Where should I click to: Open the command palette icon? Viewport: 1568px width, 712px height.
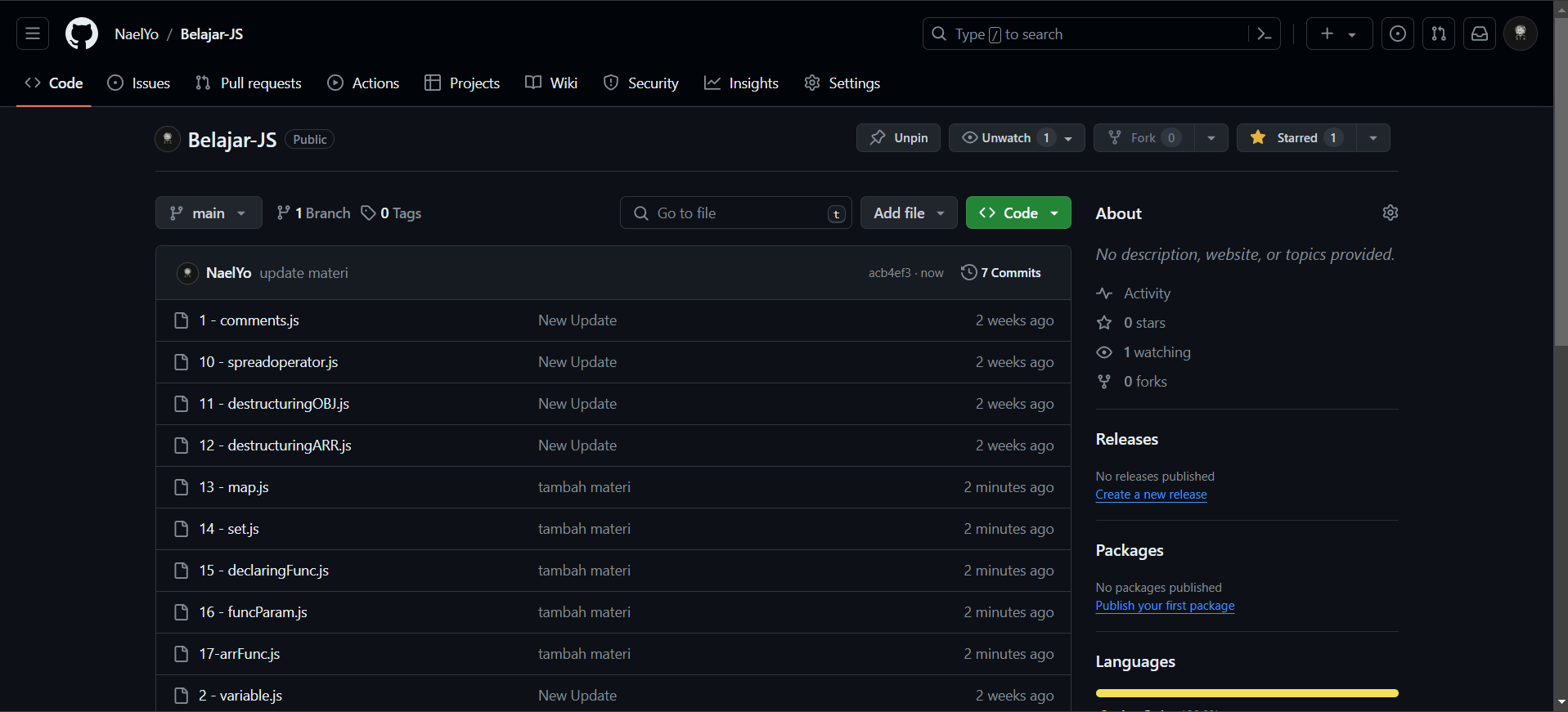pyautogui.click(x=1264, y=34)
